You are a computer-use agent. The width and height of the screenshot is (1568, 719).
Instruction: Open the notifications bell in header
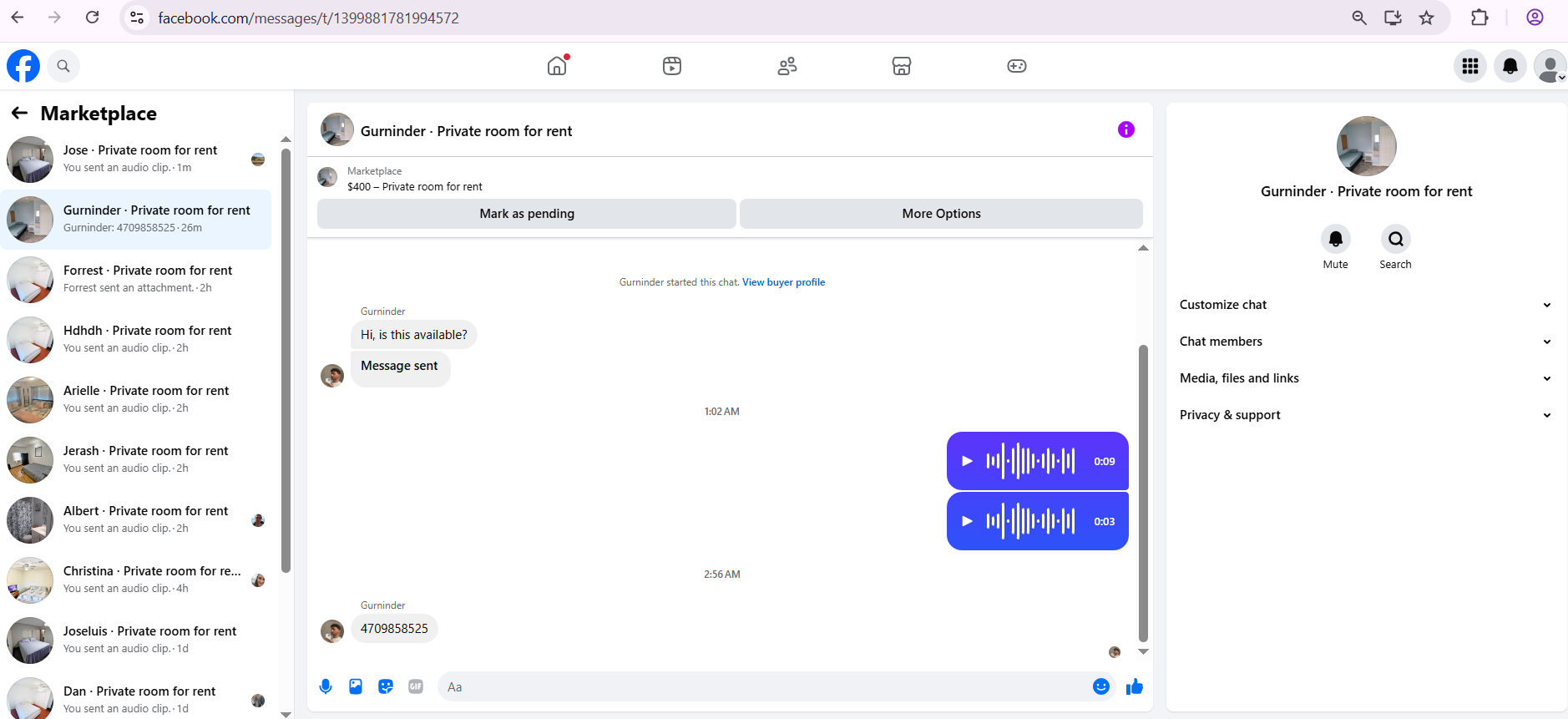(x=1510, y=66)
